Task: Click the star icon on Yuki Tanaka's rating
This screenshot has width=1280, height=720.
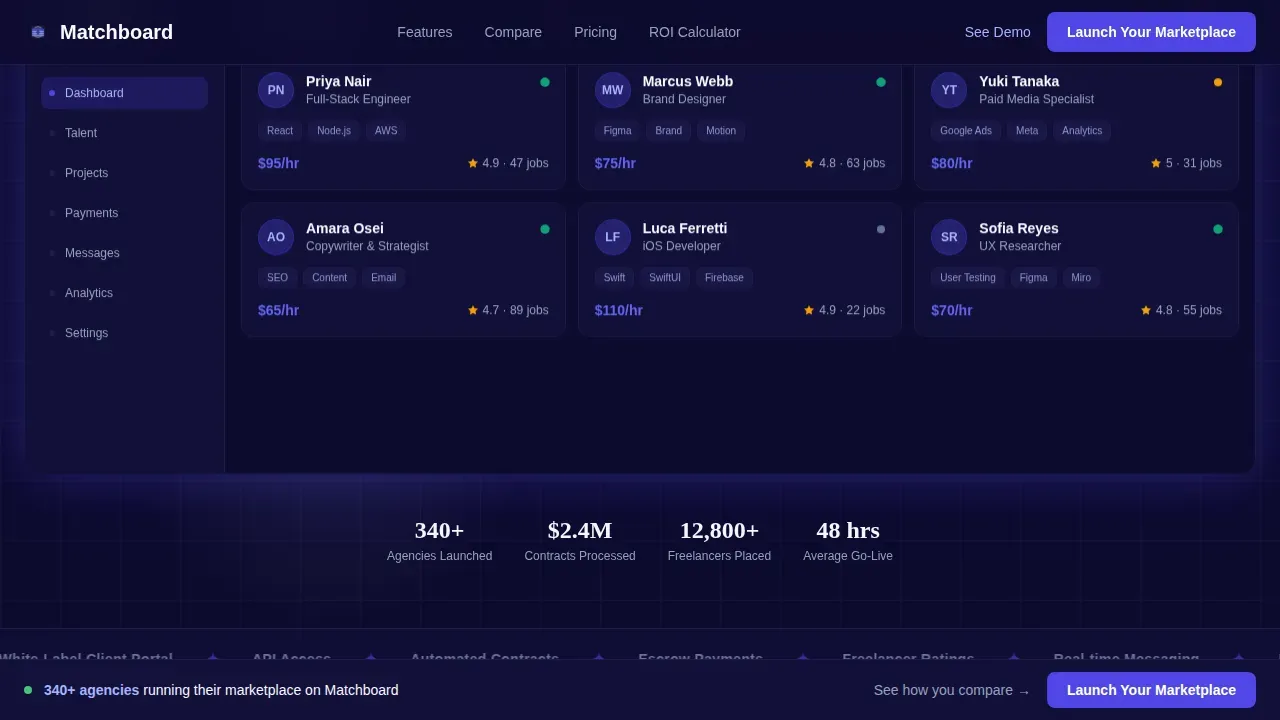Action: (x=1156, y=163)
